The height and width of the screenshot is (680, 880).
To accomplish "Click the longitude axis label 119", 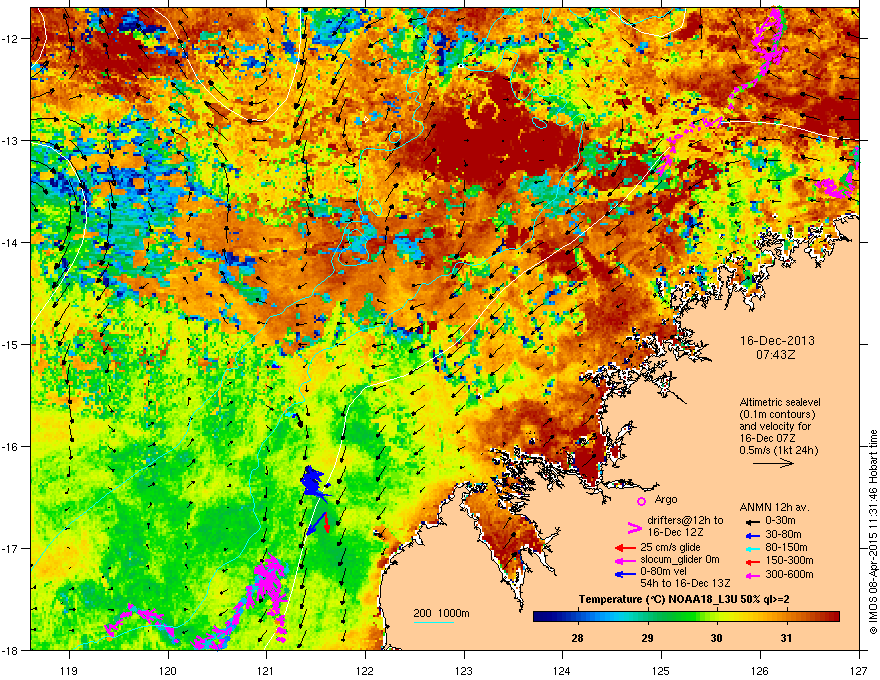I will coord(69,670).
